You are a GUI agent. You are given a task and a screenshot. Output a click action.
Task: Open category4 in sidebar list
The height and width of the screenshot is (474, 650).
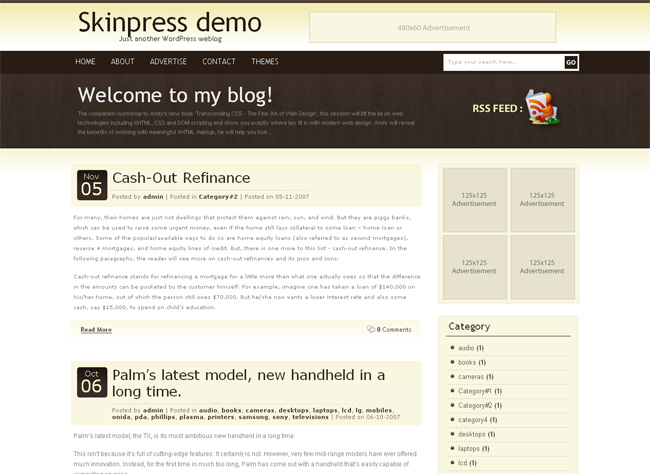click(x=473, y=420)
